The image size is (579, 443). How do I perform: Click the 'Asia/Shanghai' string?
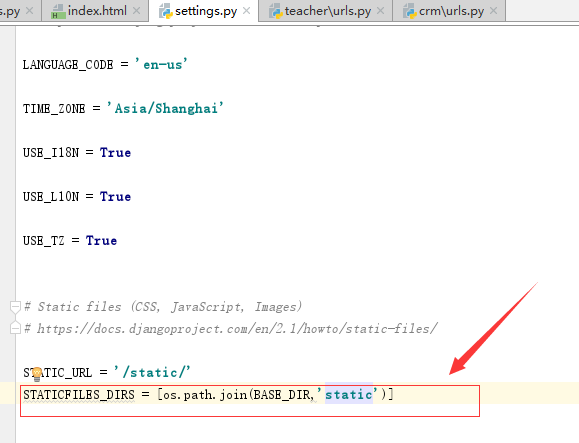point(165,108)
